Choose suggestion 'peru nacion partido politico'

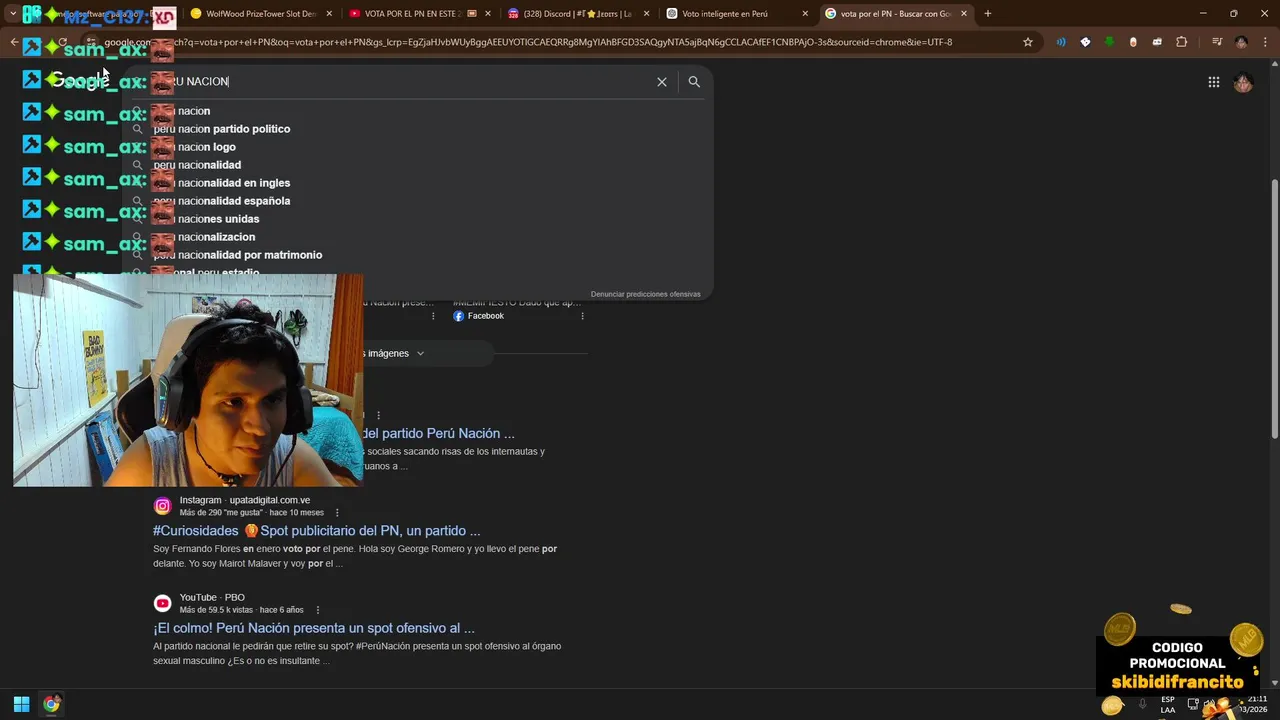[222, 129]
